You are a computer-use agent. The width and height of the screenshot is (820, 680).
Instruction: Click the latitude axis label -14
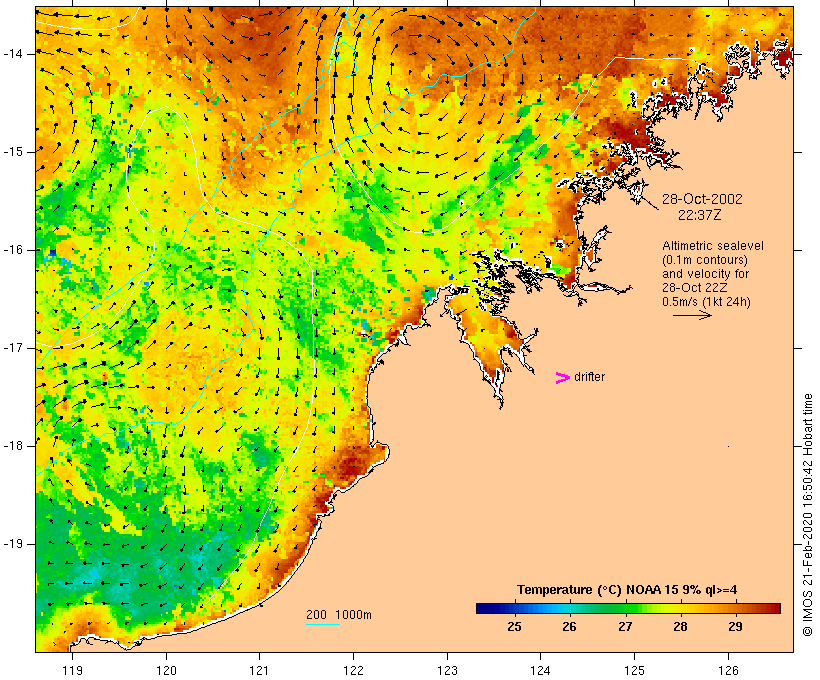pyautogui.click(x=13, y=54)
